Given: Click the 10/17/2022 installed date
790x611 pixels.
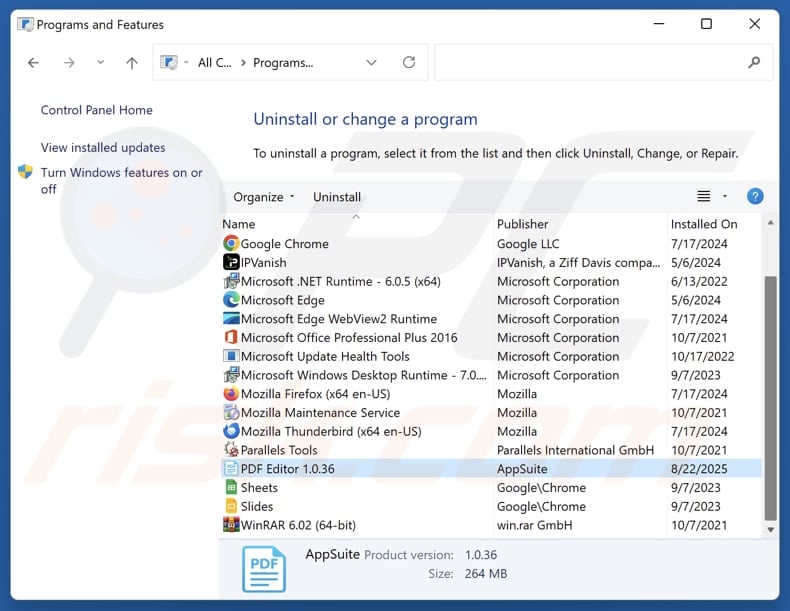Looking at the screenshot, I should pyautogui.click(x=702, y=356).
